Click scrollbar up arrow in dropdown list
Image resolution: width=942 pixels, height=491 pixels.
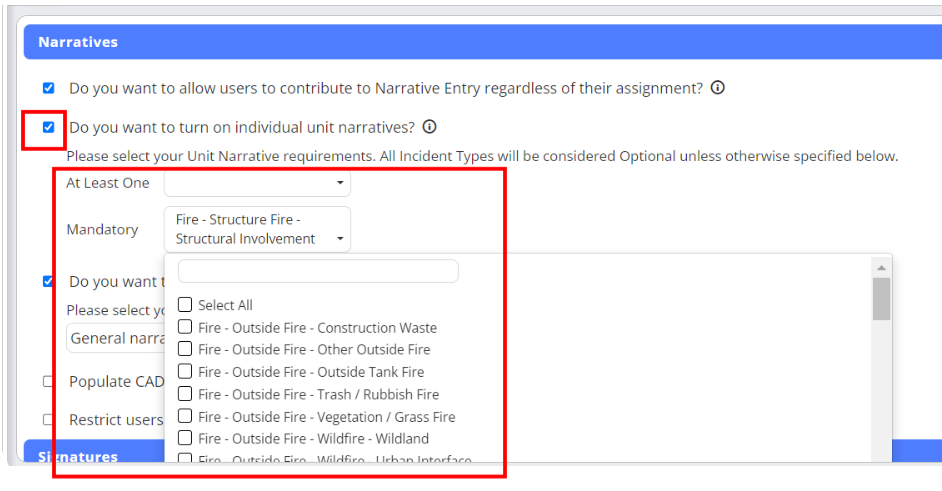[x=881, y=267]
